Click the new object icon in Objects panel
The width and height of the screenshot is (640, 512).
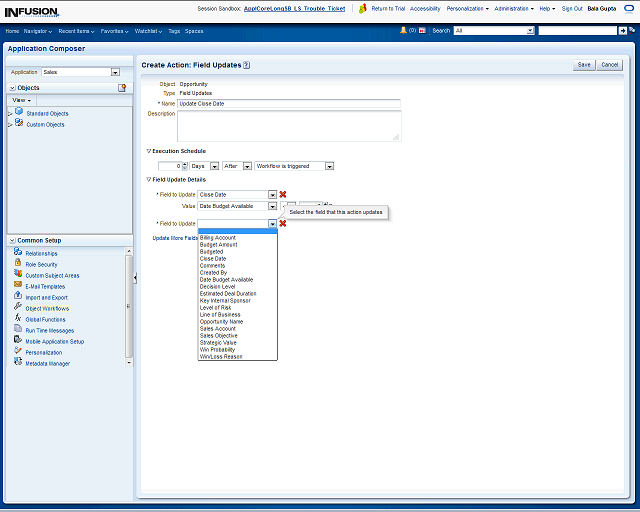pos(122,88)
